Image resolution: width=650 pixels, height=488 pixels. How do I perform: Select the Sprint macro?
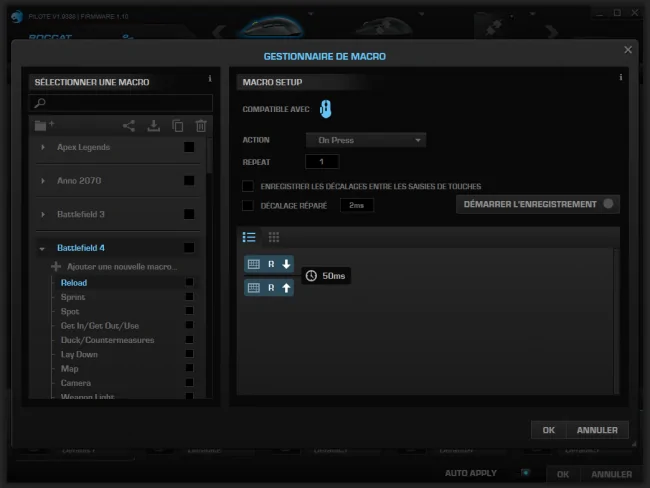(x=73, y=297)
